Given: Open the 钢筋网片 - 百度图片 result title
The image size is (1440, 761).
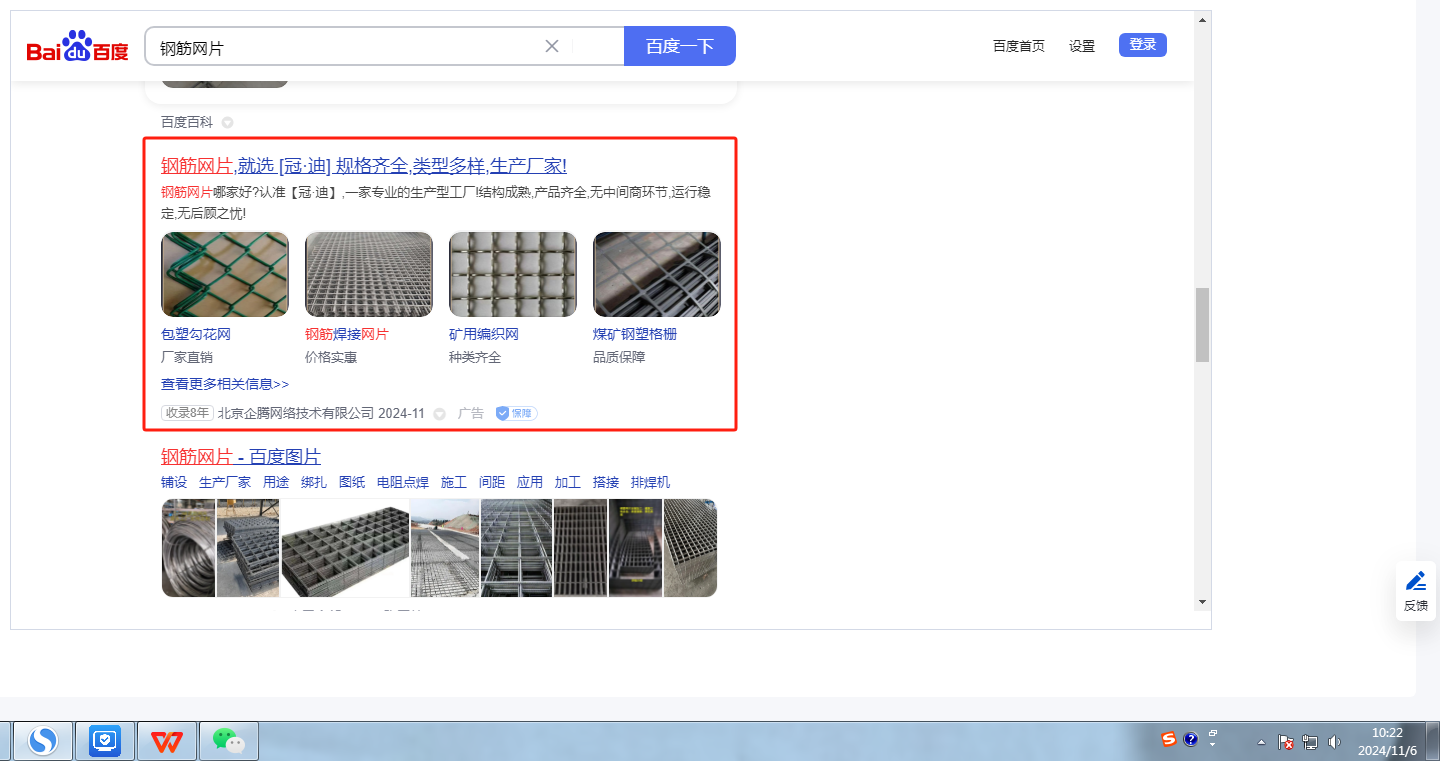Looking at the screenshot, I should coord(241,457).
